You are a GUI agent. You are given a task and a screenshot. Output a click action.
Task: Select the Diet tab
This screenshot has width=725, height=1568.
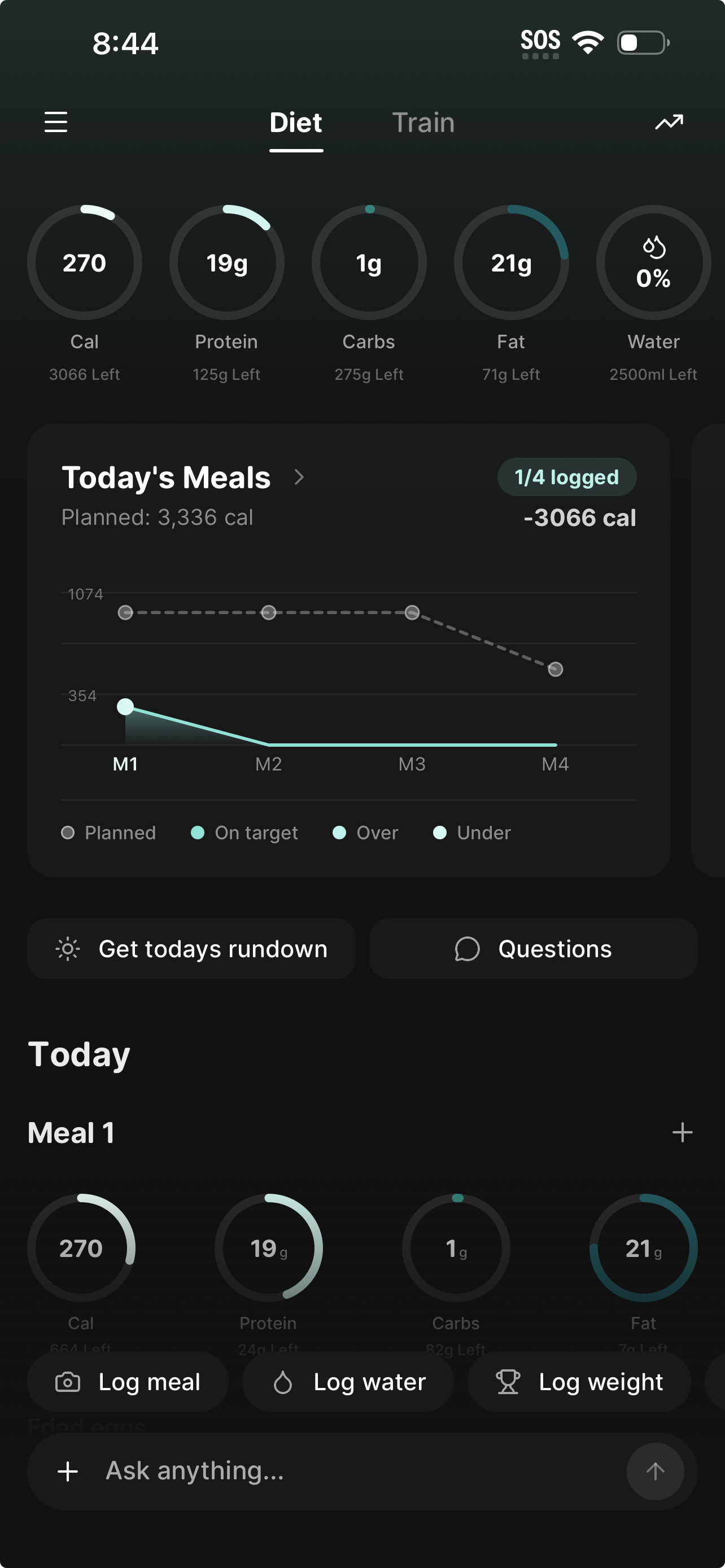[x=296, y=123]
